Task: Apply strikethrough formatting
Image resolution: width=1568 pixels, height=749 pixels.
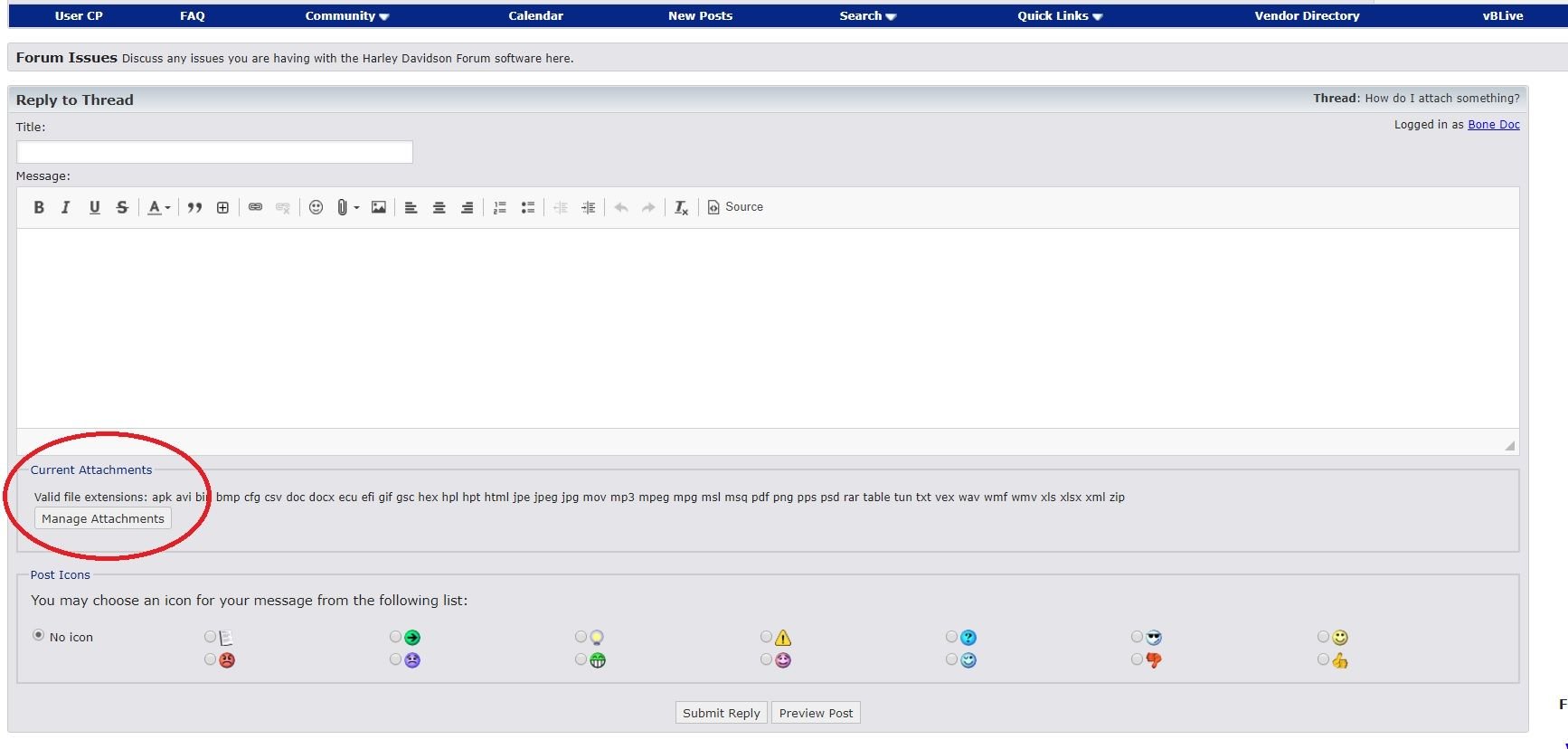Action: click(x=122, y=207)
